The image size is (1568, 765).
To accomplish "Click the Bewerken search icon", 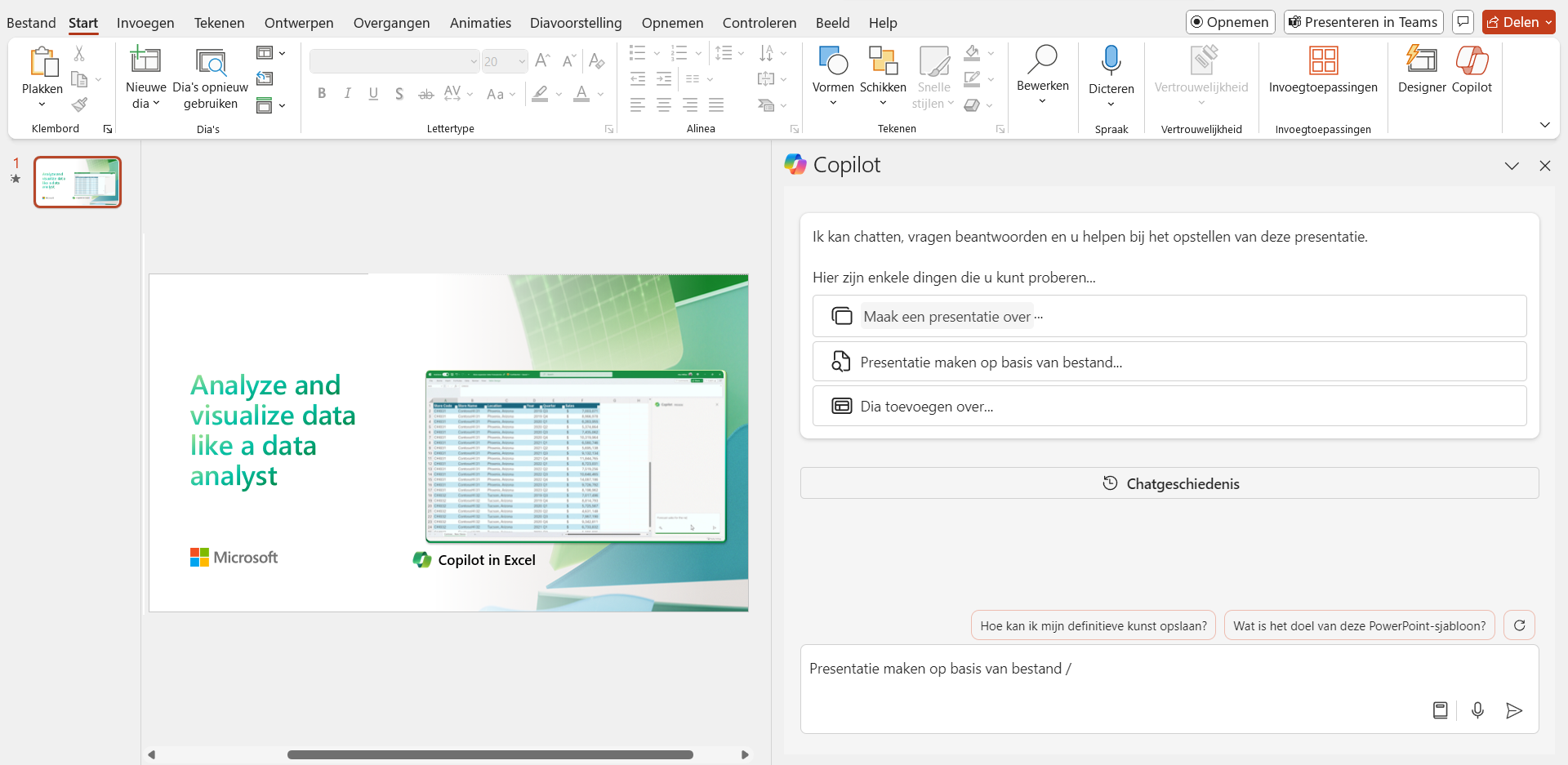I will click(x=1043, y=60).
